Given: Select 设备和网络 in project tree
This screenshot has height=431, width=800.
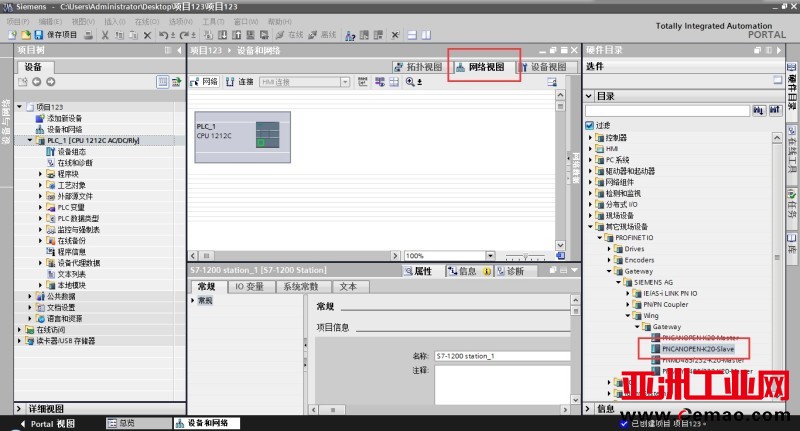Looking at the screenshot, I should [x=64, y=130].
